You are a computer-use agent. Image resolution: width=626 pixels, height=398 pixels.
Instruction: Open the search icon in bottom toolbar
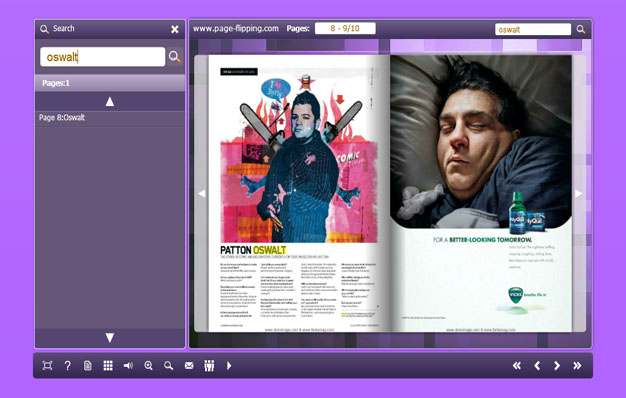click(x=168, y=365)
